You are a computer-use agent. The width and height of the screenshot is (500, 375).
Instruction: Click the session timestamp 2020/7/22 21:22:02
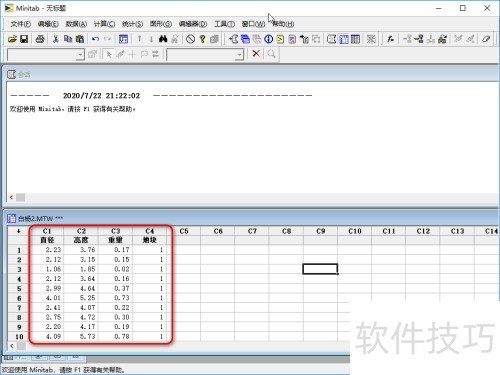[x=102, y=96]
